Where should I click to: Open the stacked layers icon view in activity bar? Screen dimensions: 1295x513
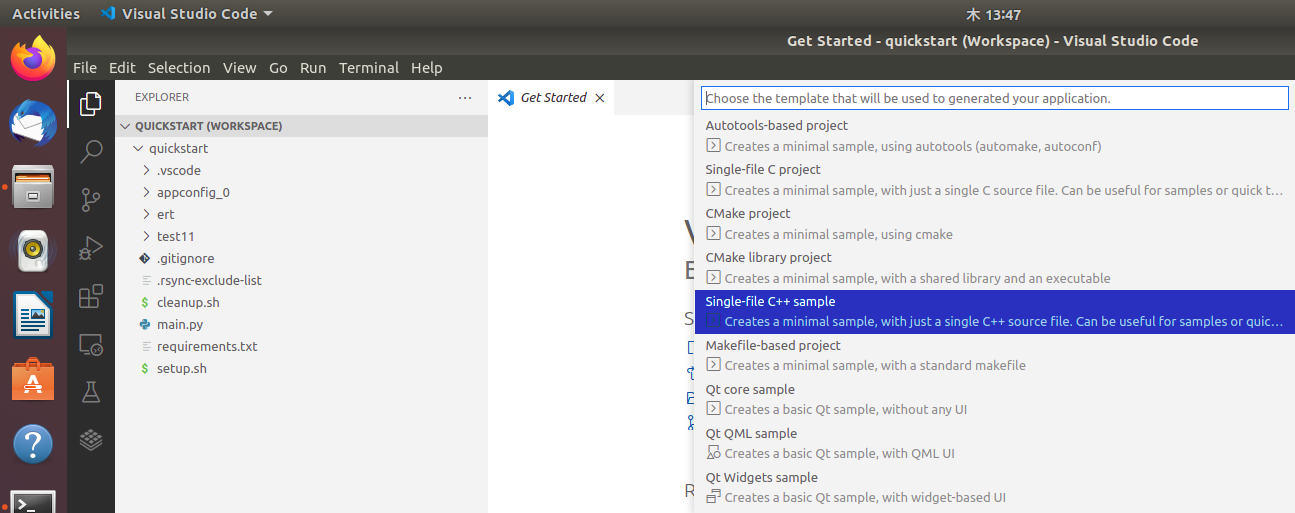(x=91, y=439)
